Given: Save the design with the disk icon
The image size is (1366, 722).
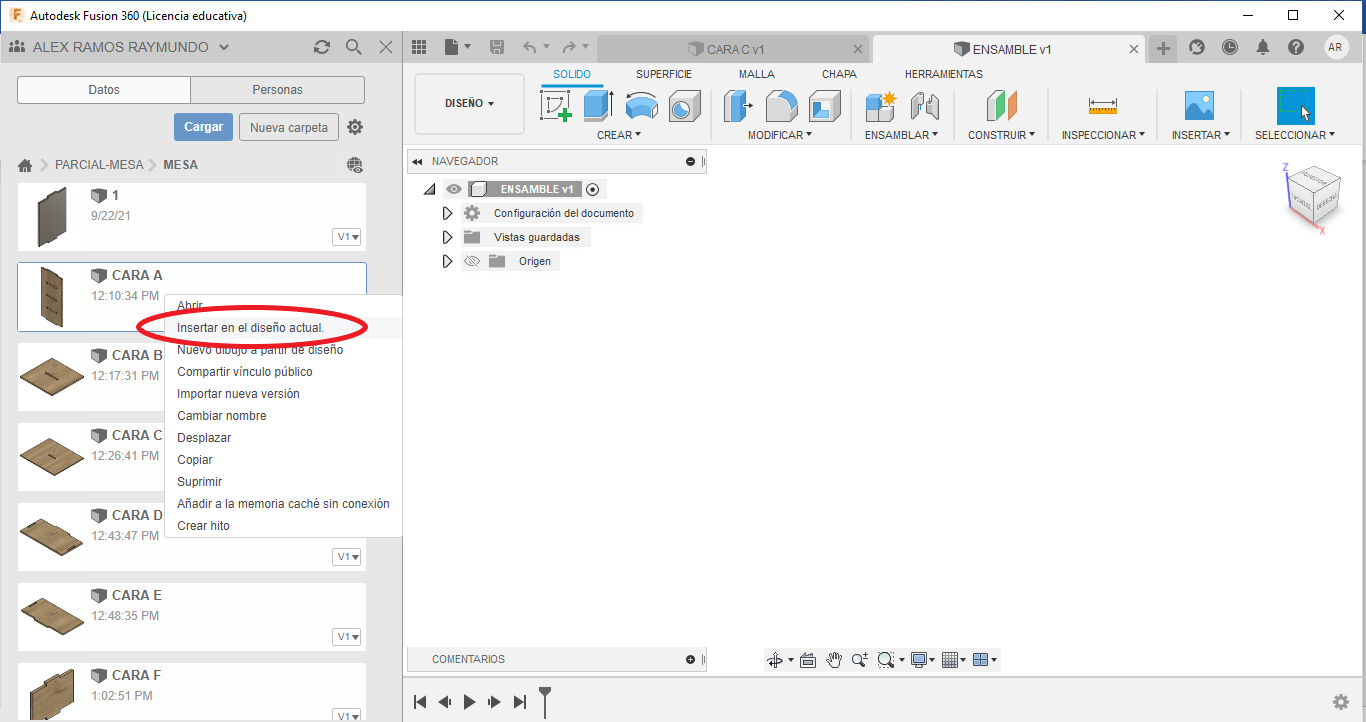Looking at the screenshot, I should [x=497, y=47].
